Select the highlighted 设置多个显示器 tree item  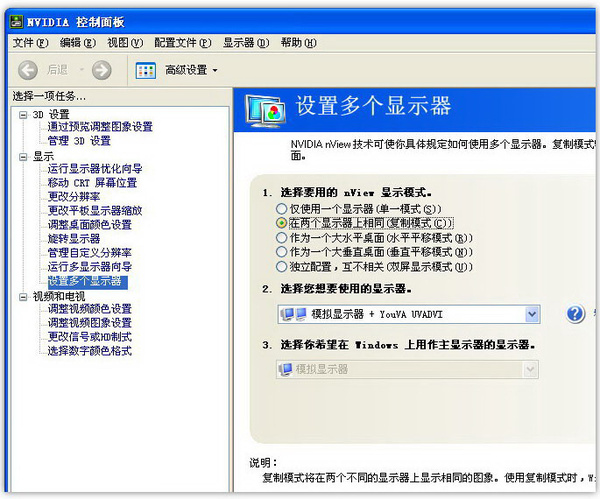88,281
